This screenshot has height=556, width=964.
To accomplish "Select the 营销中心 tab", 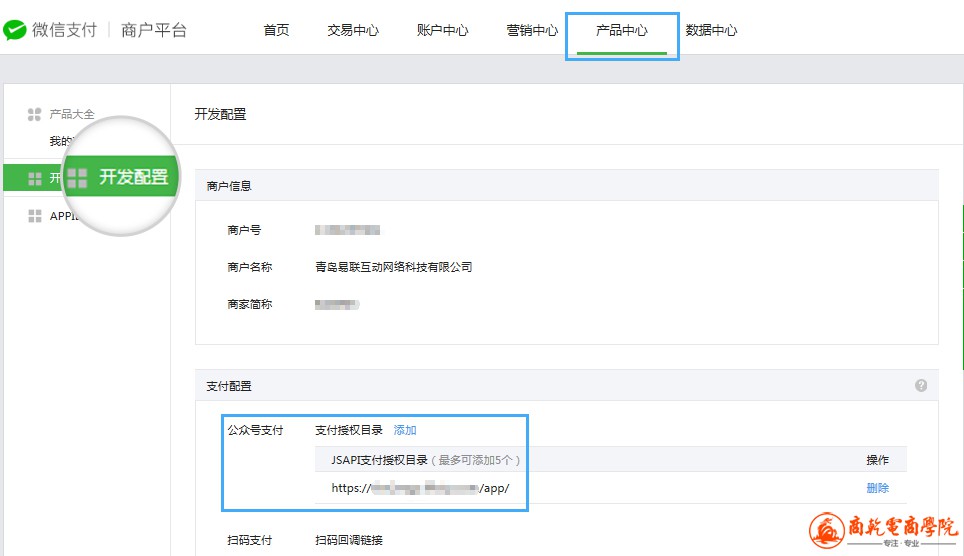I will [532, 30].
